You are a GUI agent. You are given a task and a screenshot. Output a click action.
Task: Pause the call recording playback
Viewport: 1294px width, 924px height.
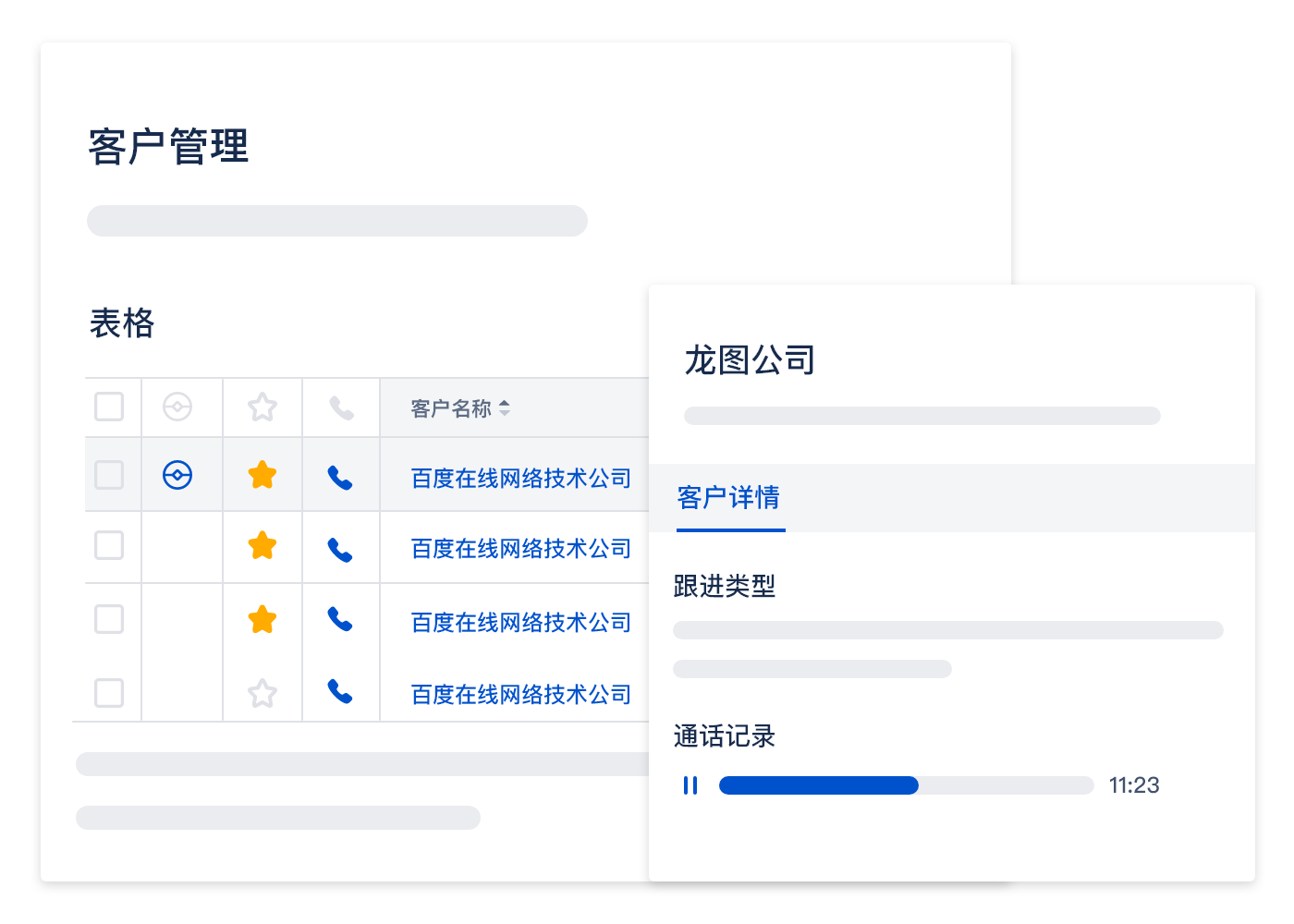click(690, 785)
